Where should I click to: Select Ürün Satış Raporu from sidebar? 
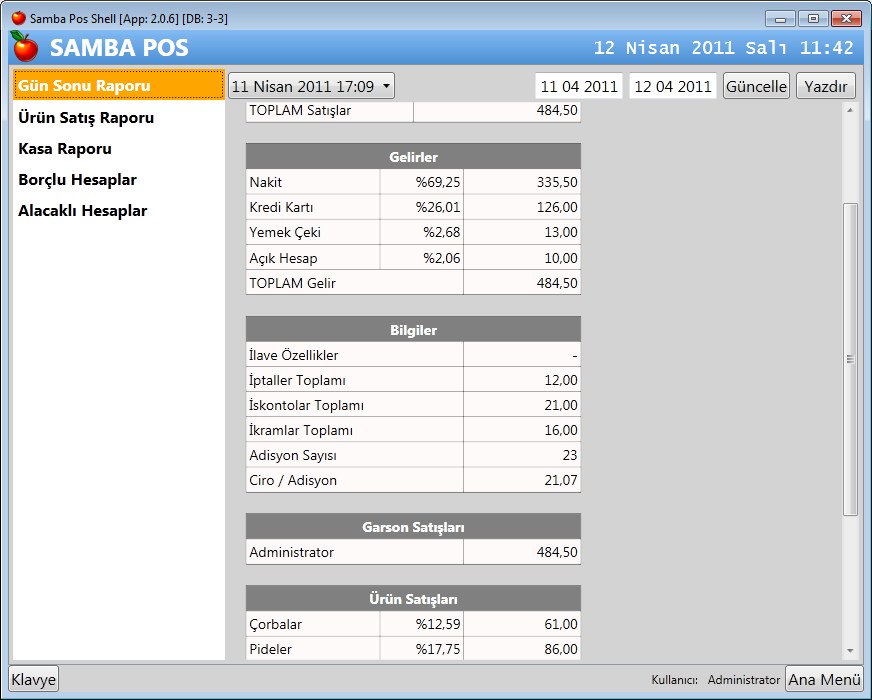86,118
